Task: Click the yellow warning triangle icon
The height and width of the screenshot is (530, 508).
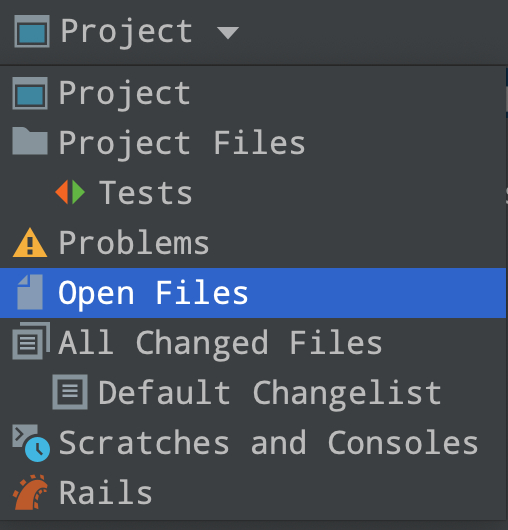Action: pyautogui.click(x=30, y=243)
